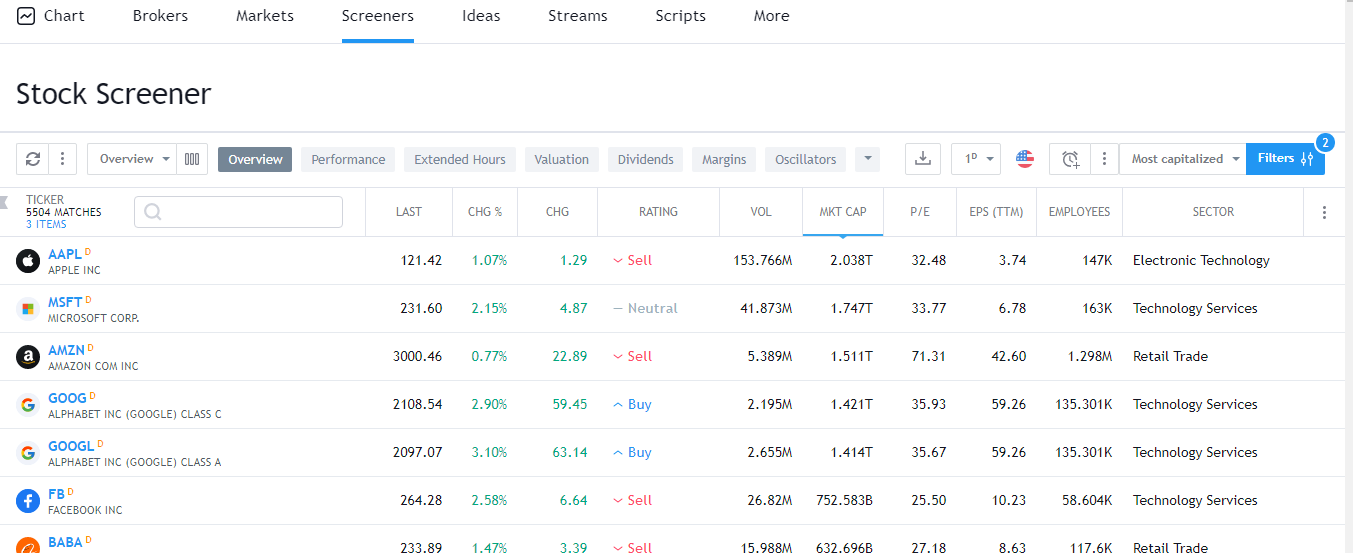Sort by the EMPLOYEES column header

click(x=1079, y=212)
